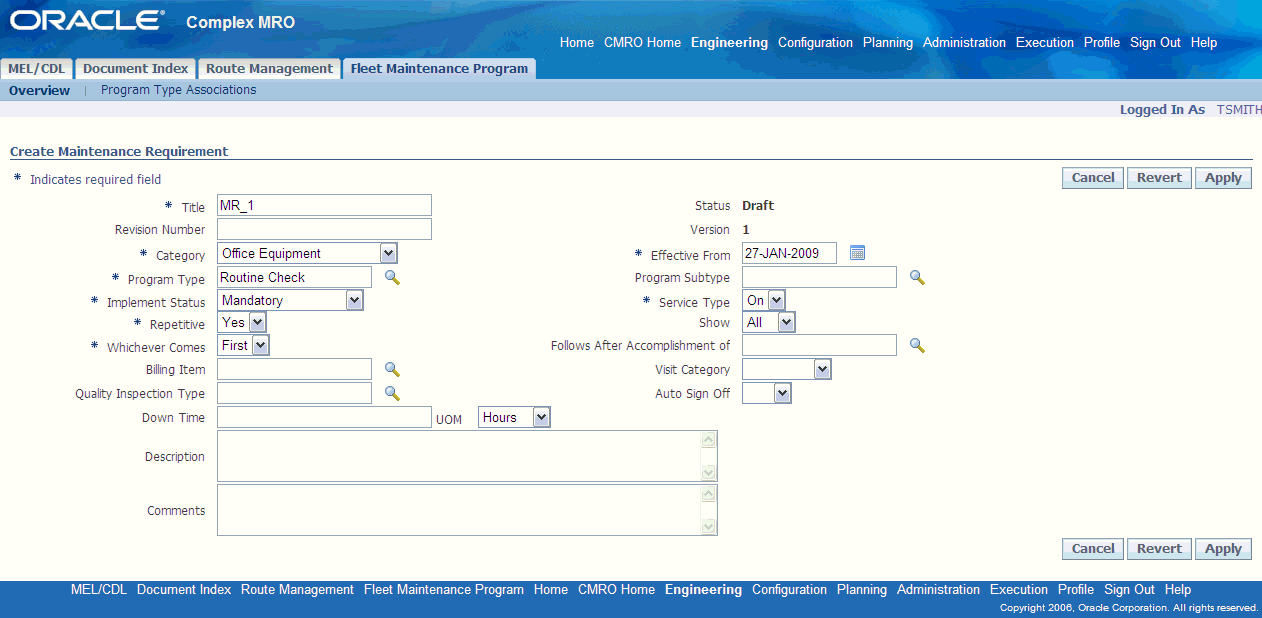Switch to the Route Management tab
This screenshot has height=618, width=1262.
tap(269, 69)
